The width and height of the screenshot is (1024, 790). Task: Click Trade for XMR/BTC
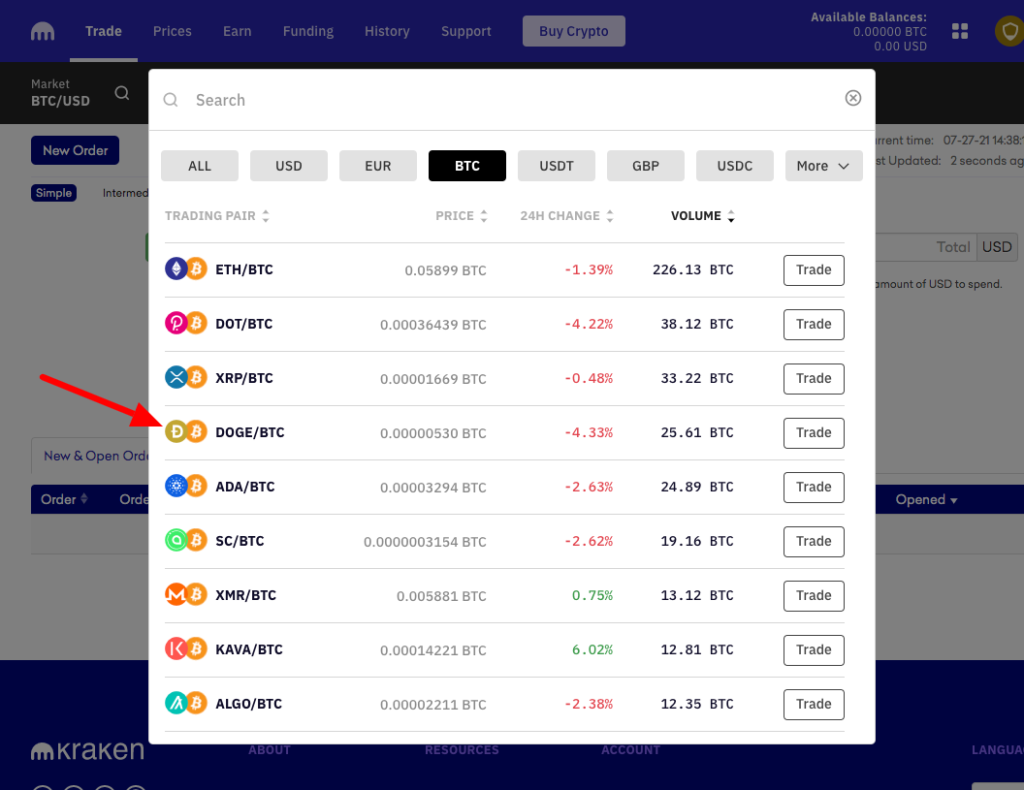click(x=814, y=595)
